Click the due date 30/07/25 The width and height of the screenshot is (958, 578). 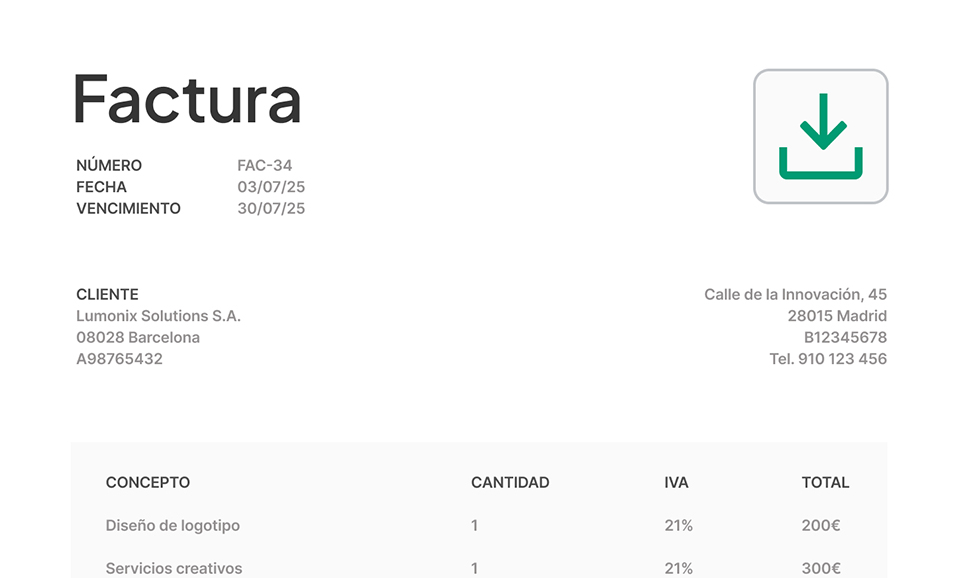coord(271,208)
